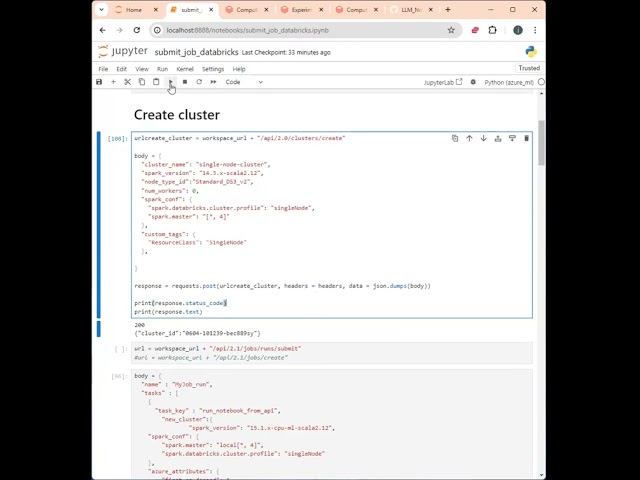Open the cell type dropdown showing Code
The image size is (640, 480).
click(x=244, y=82)
